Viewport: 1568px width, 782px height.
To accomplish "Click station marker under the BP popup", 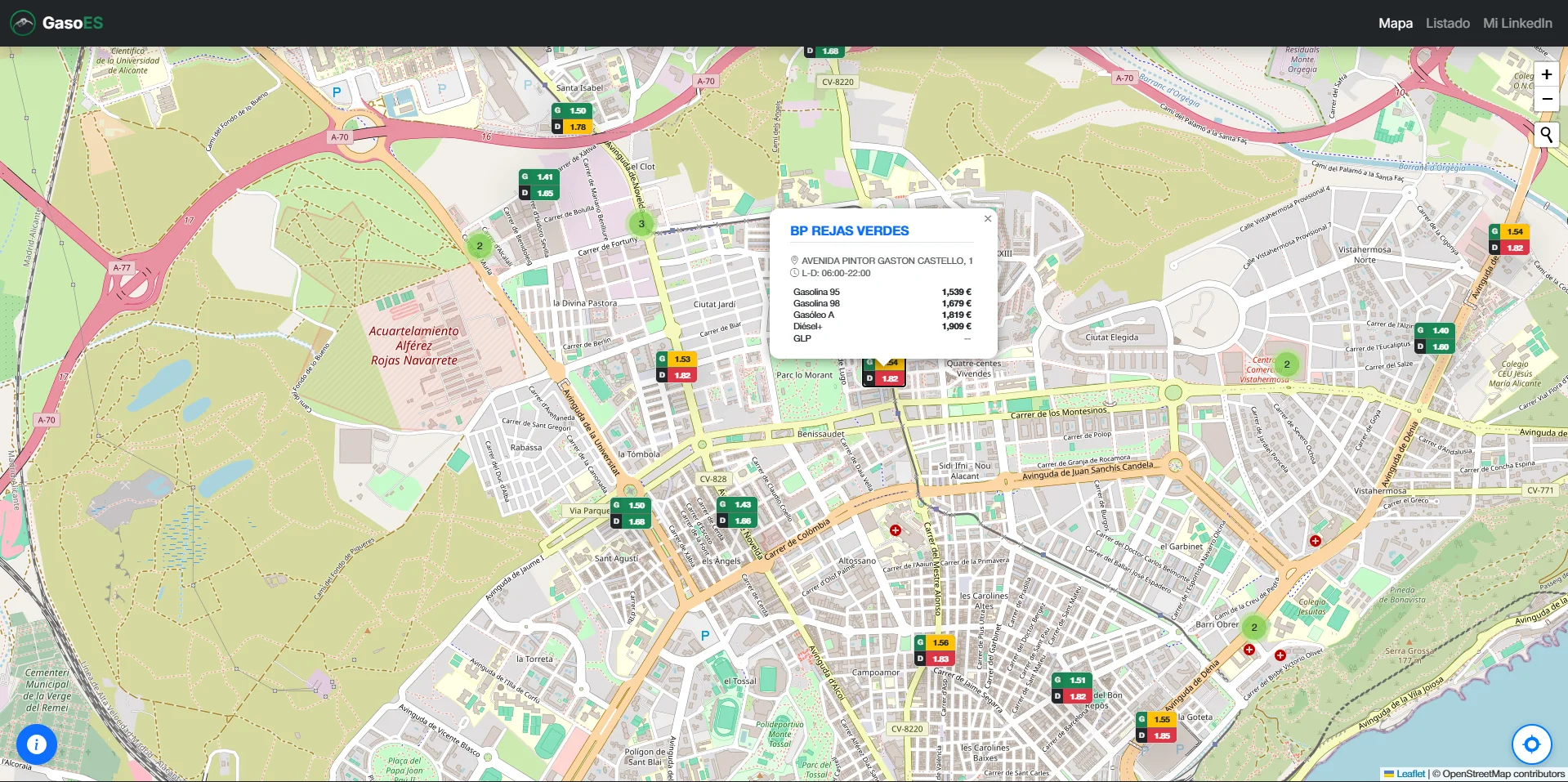I will tap(883, 373).
